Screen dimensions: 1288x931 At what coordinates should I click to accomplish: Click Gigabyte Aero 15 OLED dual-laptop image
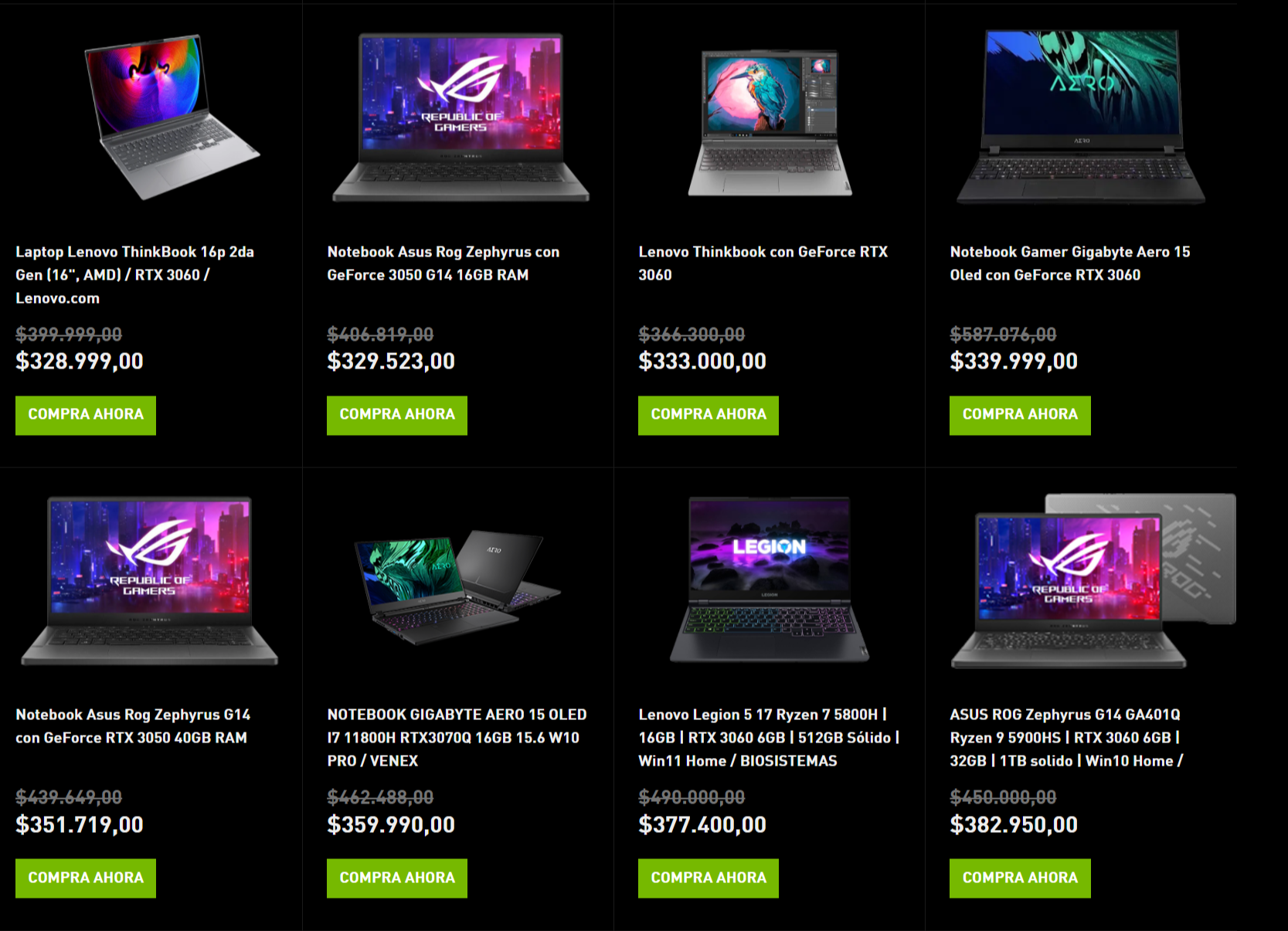(458, 586)
